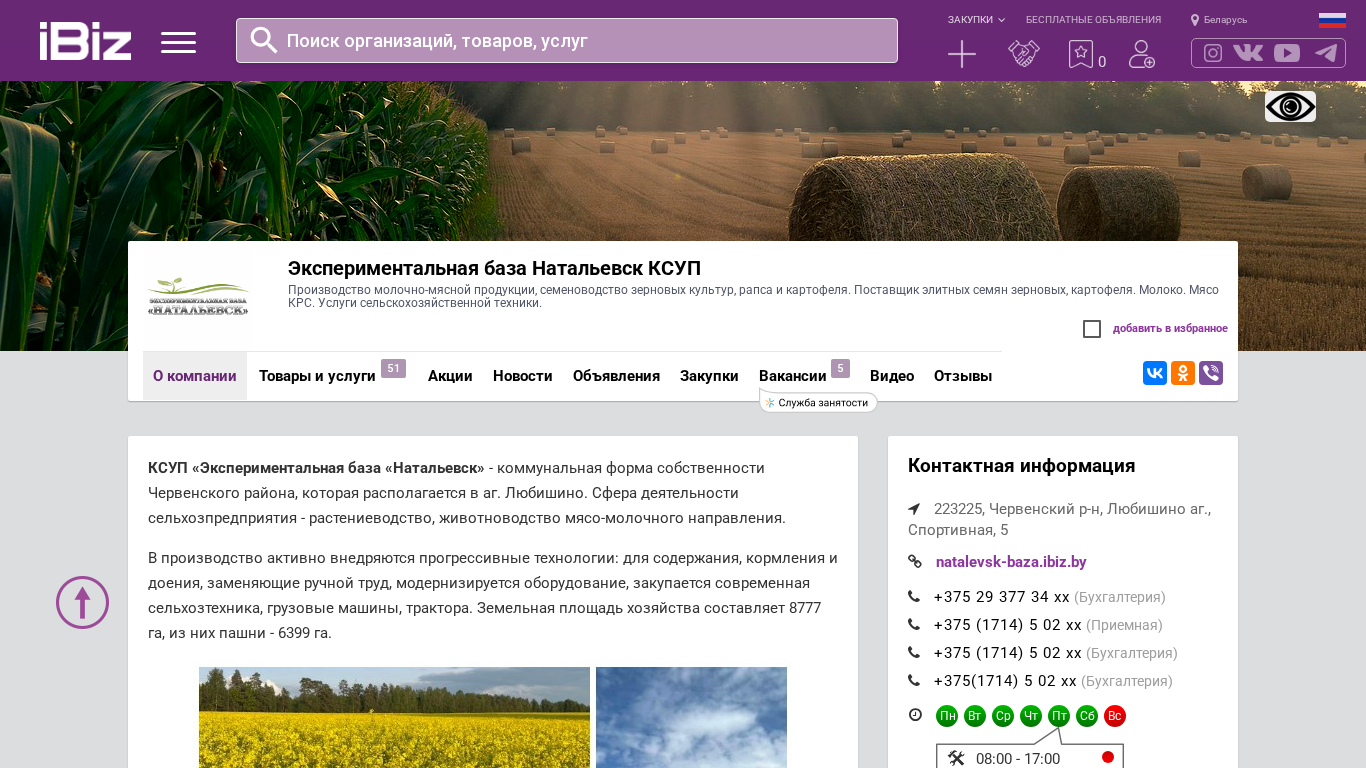The image size is (1366, 768).
Task: Focus the organization search field
Action: pyautogui.click(x=567, y=40)
